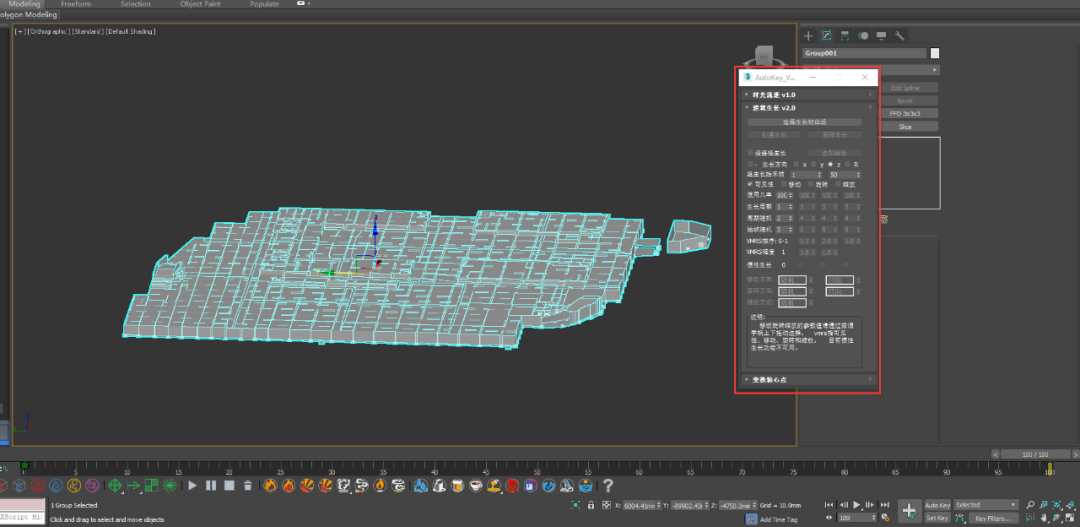Switch to the Freeform ribbon tab
Screen dimensions: 1080x527
coord(76,4)
